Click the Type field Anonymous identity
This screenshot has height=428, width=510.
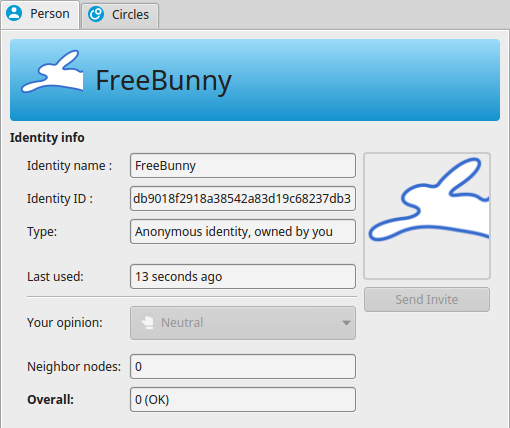click(243, 231)
